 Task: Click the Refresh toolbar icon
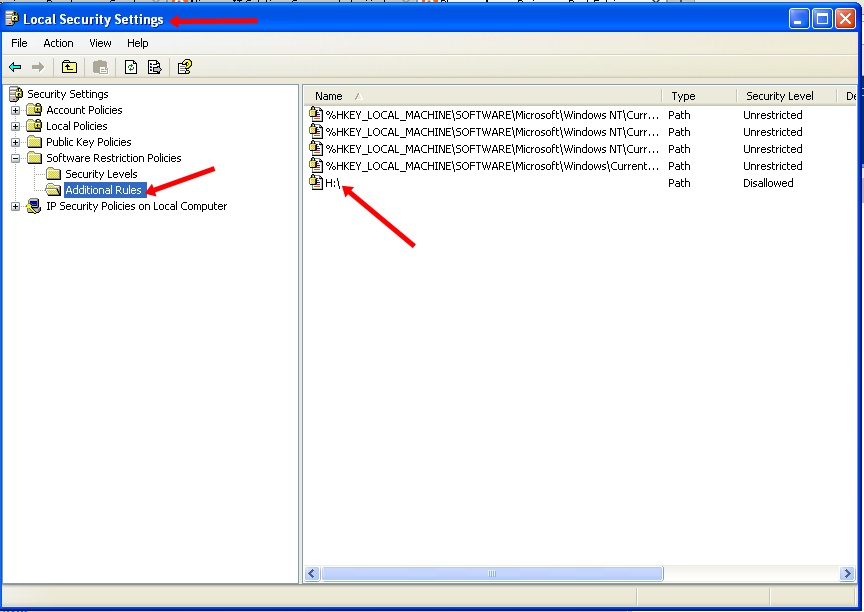click(131, 66)
